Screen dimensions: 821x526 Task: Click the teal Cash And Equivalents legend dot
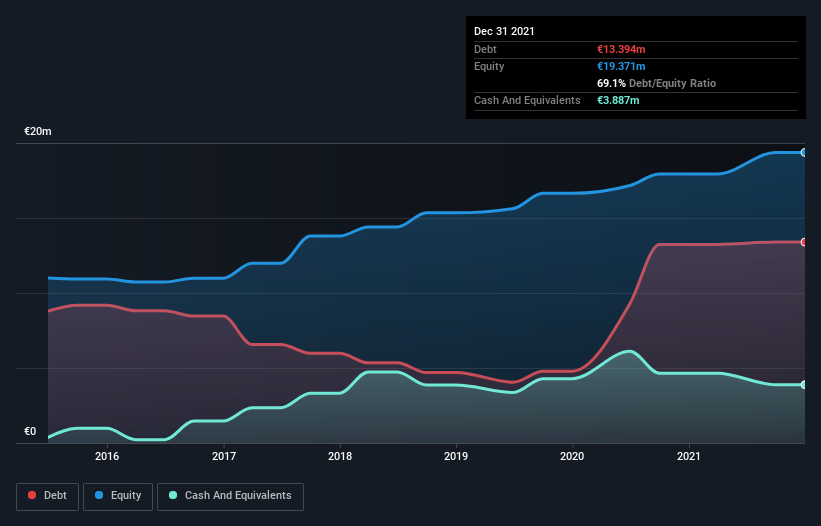point(173,495)
